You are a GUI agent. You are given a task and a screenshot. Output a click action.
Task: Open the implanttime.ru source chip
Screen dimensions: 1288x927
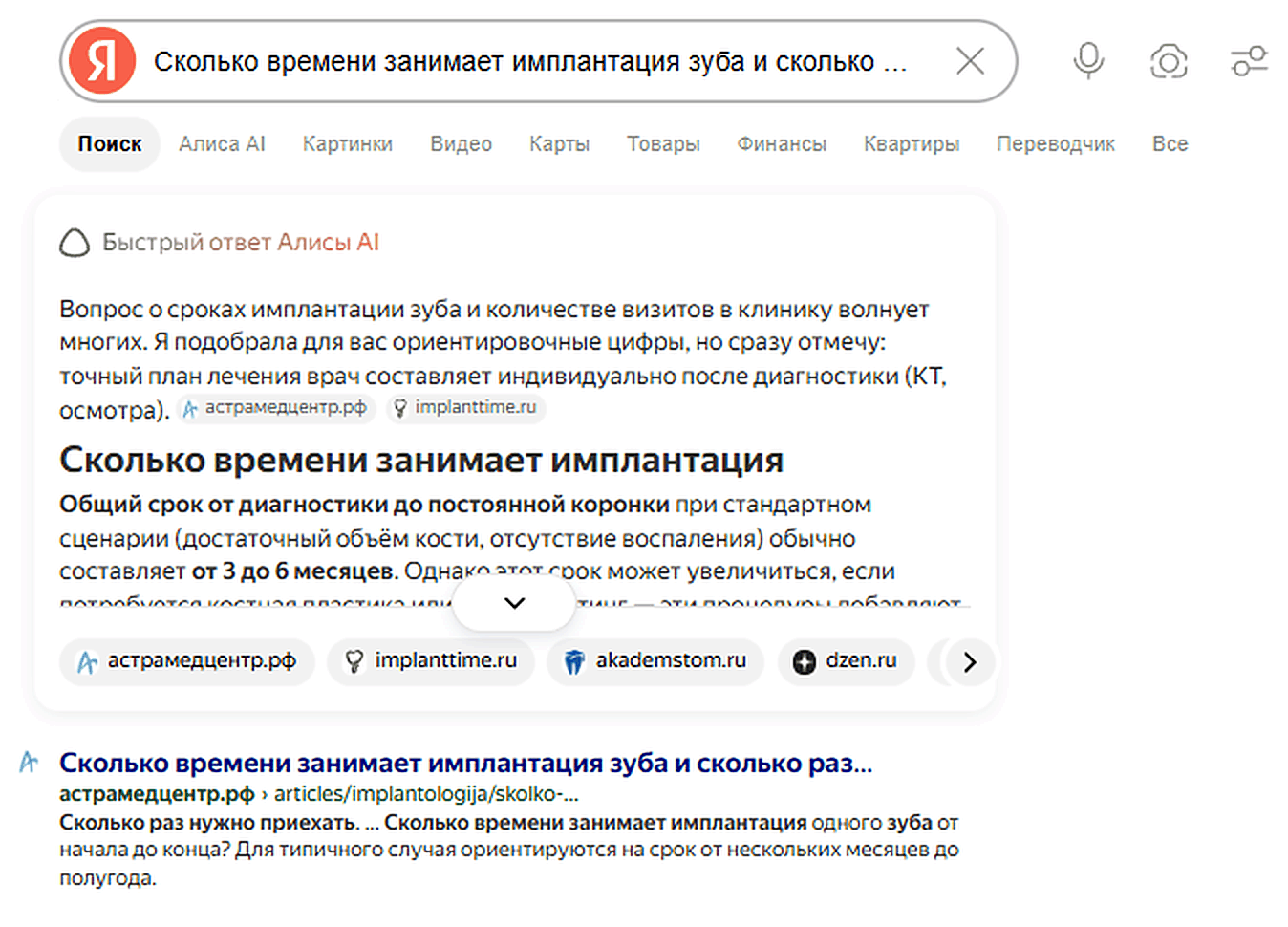(432, 661)
